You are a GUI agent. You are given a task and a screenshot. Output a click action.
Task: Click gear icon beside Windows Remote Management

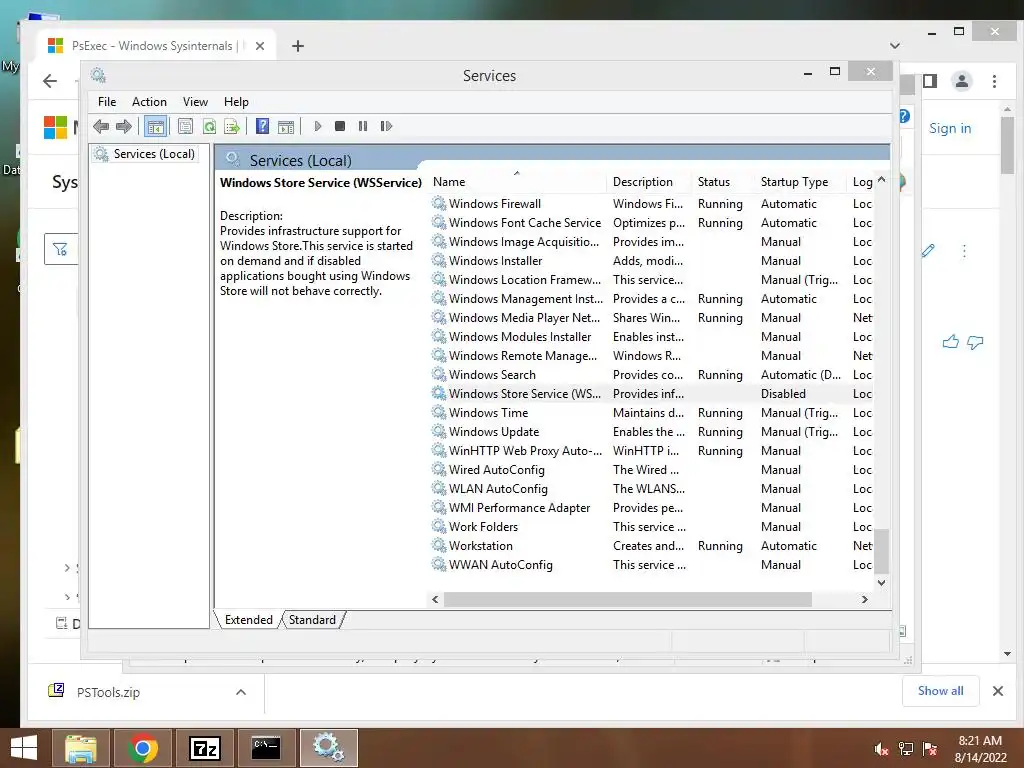[x=439, y=355]
